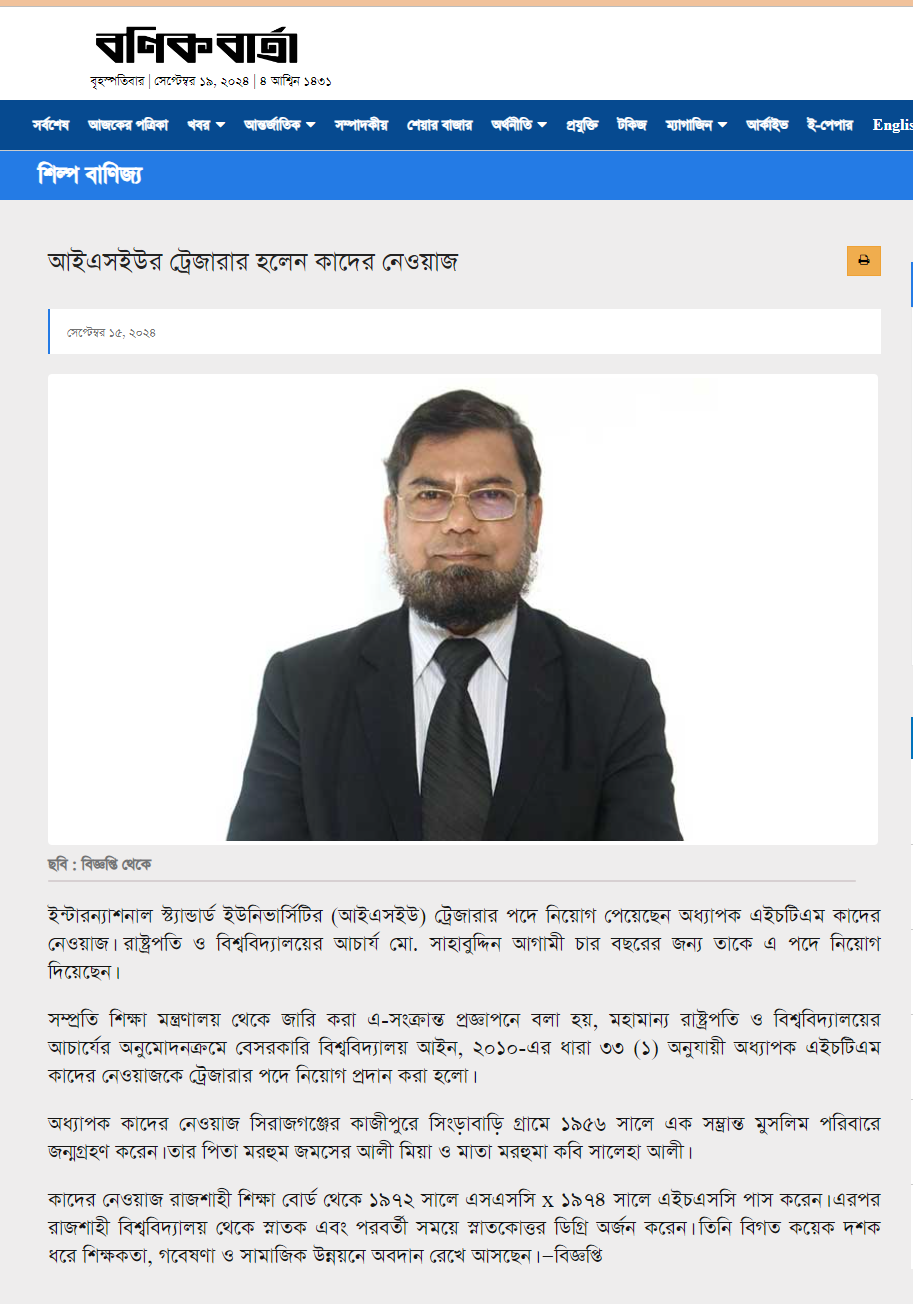Open the সর্বশেষ menu item
Image resolution: width=913 pixels, height=1304 pixels.
point(50,125)
